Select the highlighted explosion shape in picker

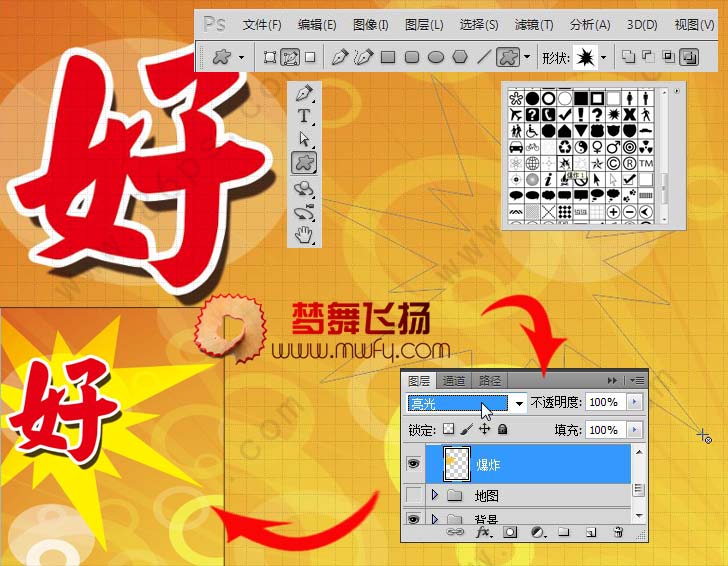(565, 163)
